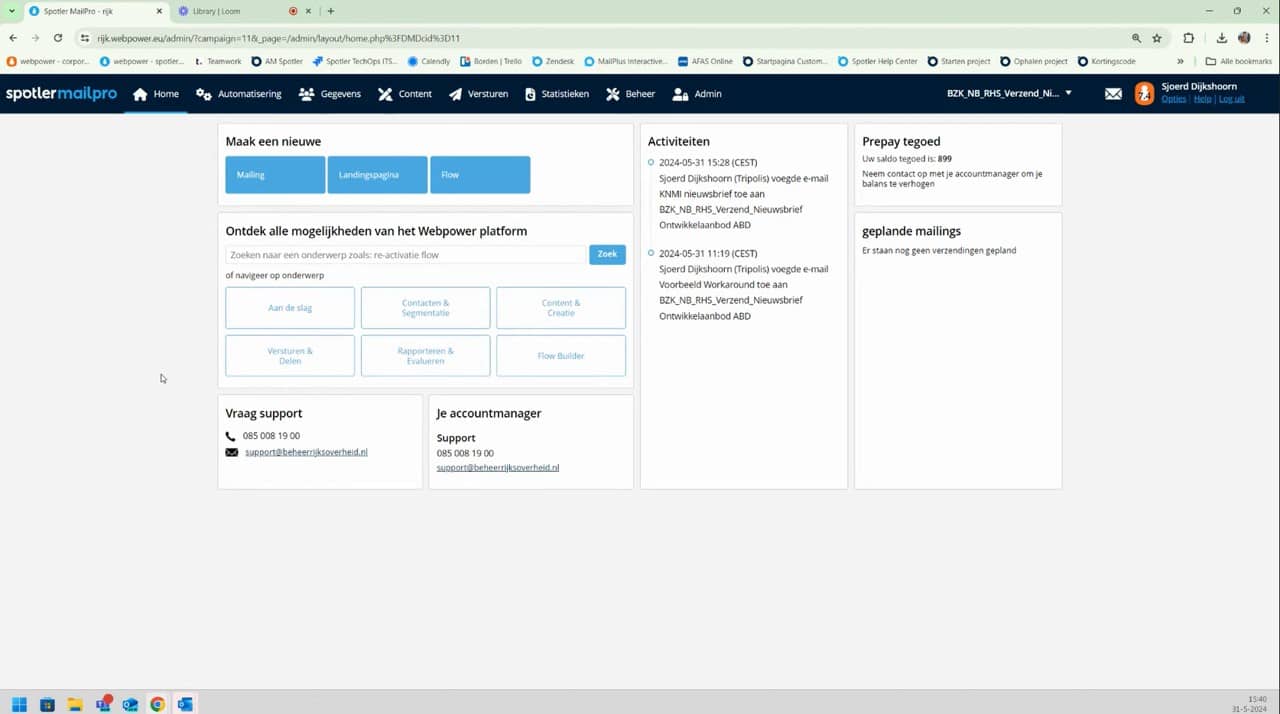Open Chrome downloads icon
1280x714 pixels.
1221,38
